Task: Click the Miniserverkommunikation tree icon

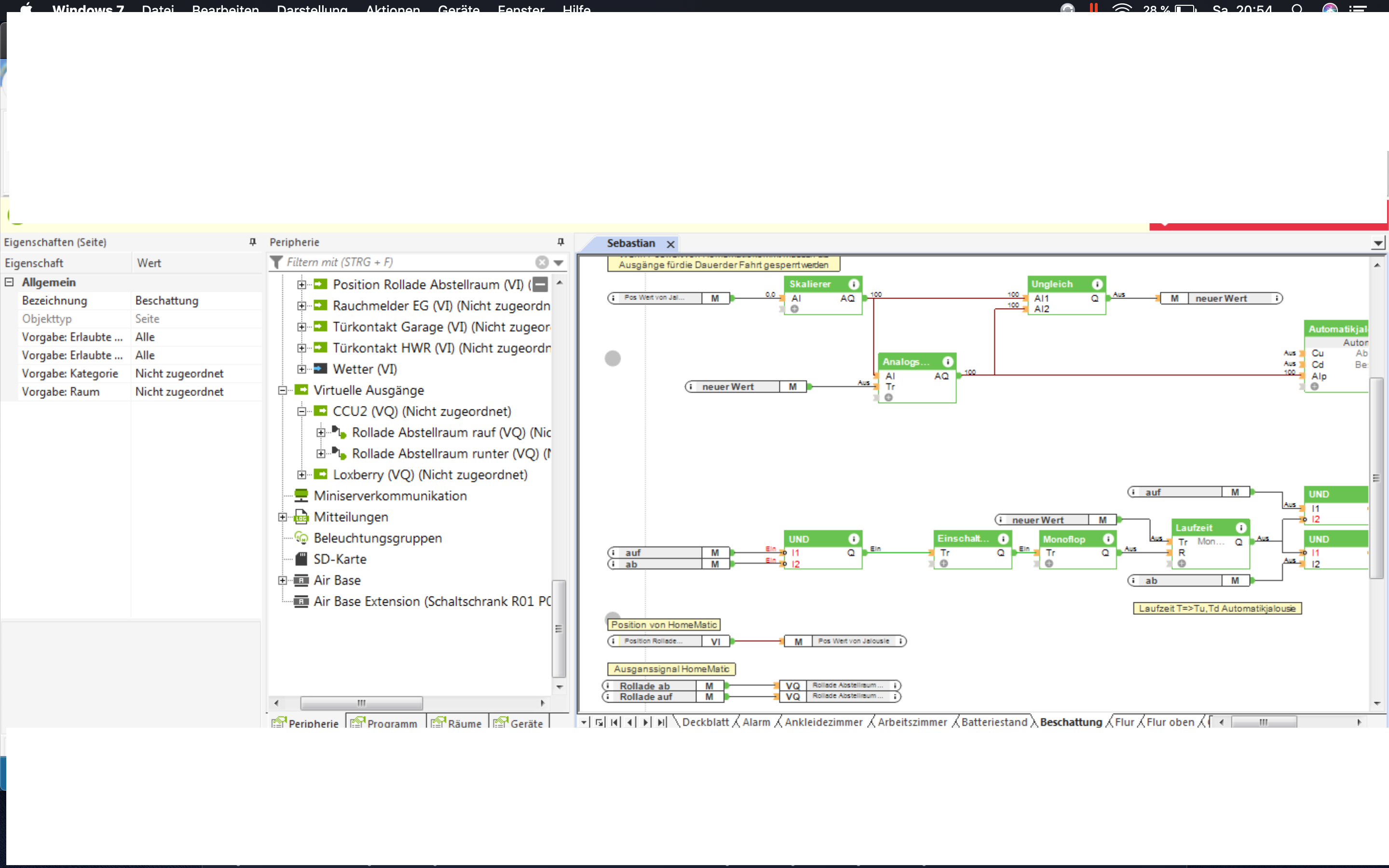Action: [301, 495]
